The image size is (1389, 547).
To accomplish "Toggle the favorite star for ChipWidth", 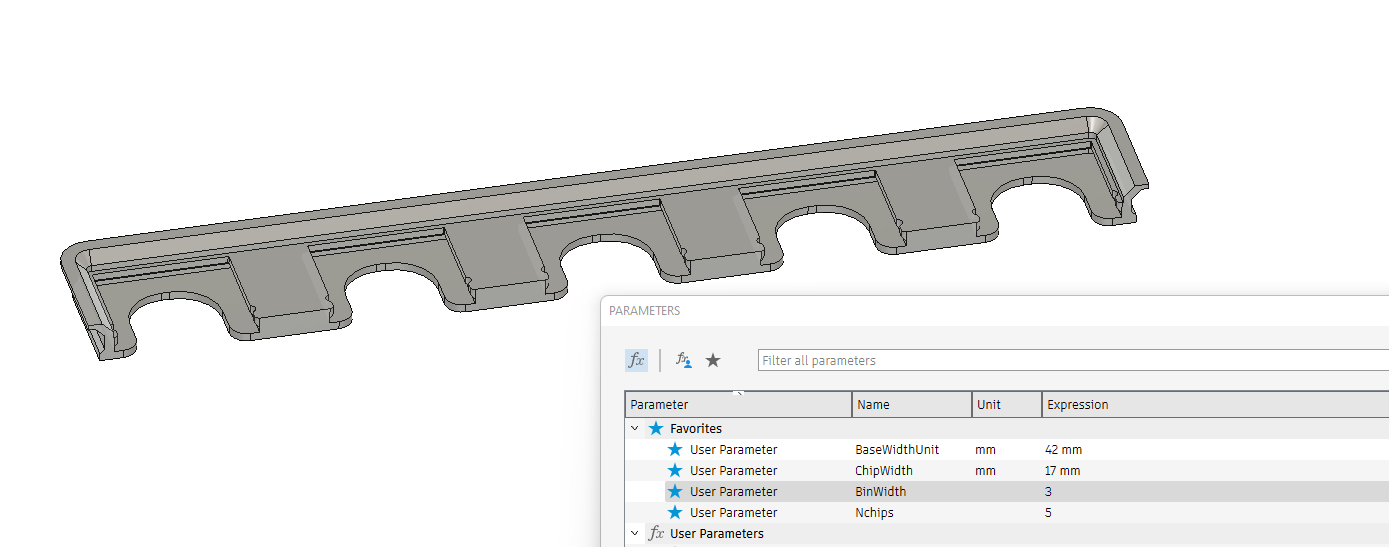I will tap(675, 471).
